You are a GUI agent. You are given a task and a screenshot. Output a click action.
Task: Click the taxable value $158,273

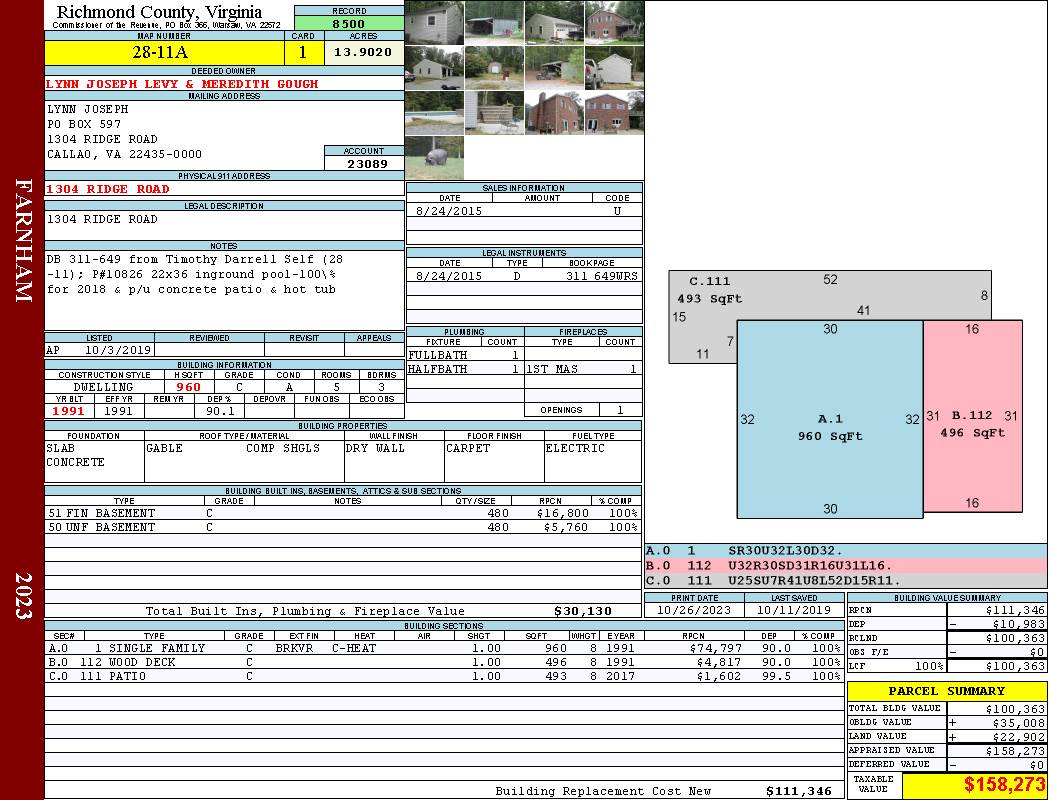pos(974,786)
